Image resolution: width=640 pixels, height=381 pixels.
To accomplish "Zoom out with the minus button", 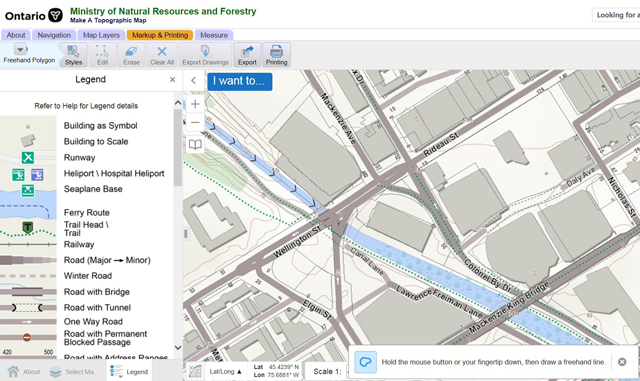I will tap(195, 123).
